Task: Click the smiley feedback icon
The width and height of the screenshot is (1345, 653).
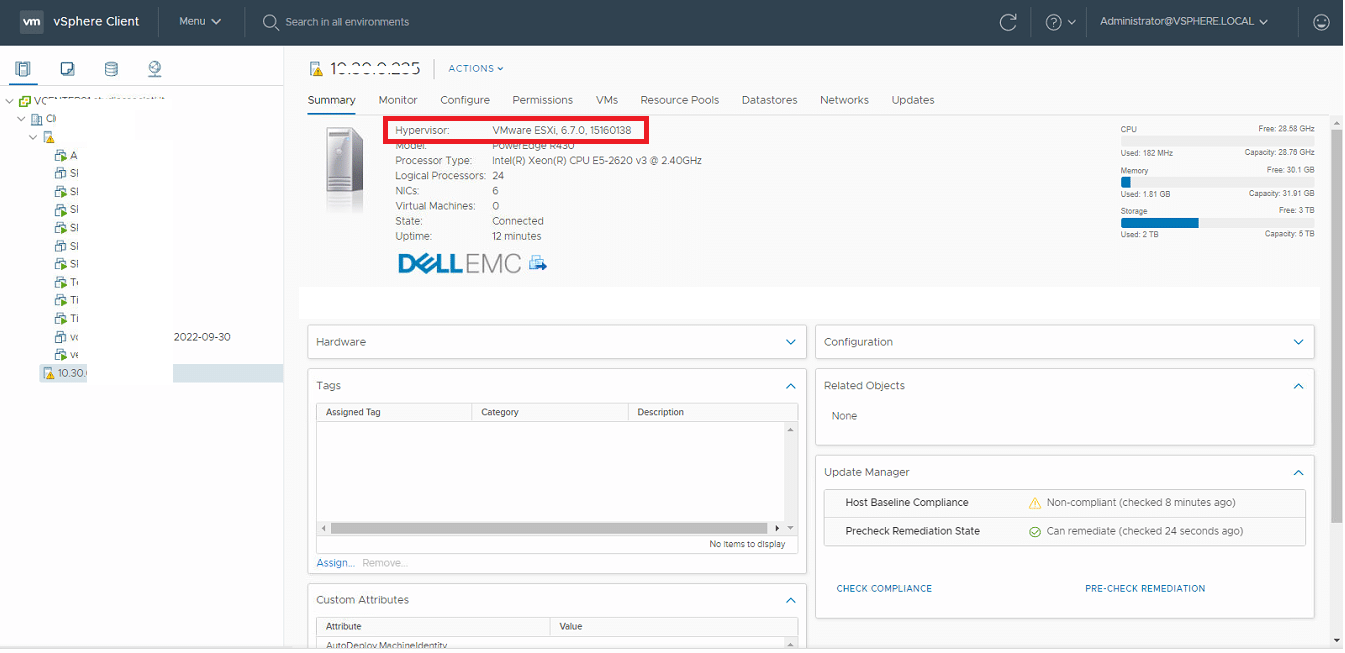Action: [x=1321, y=22]
